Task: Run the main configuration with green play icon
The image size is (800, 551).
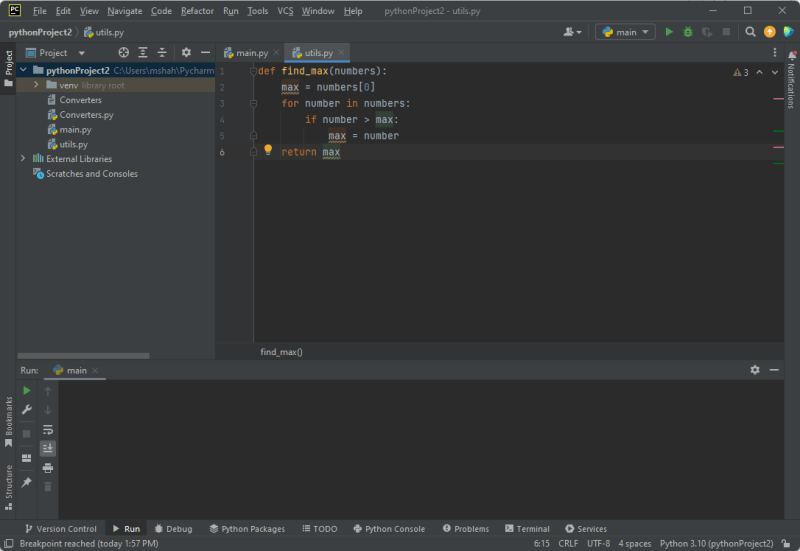Action: (x=668, y=32)
